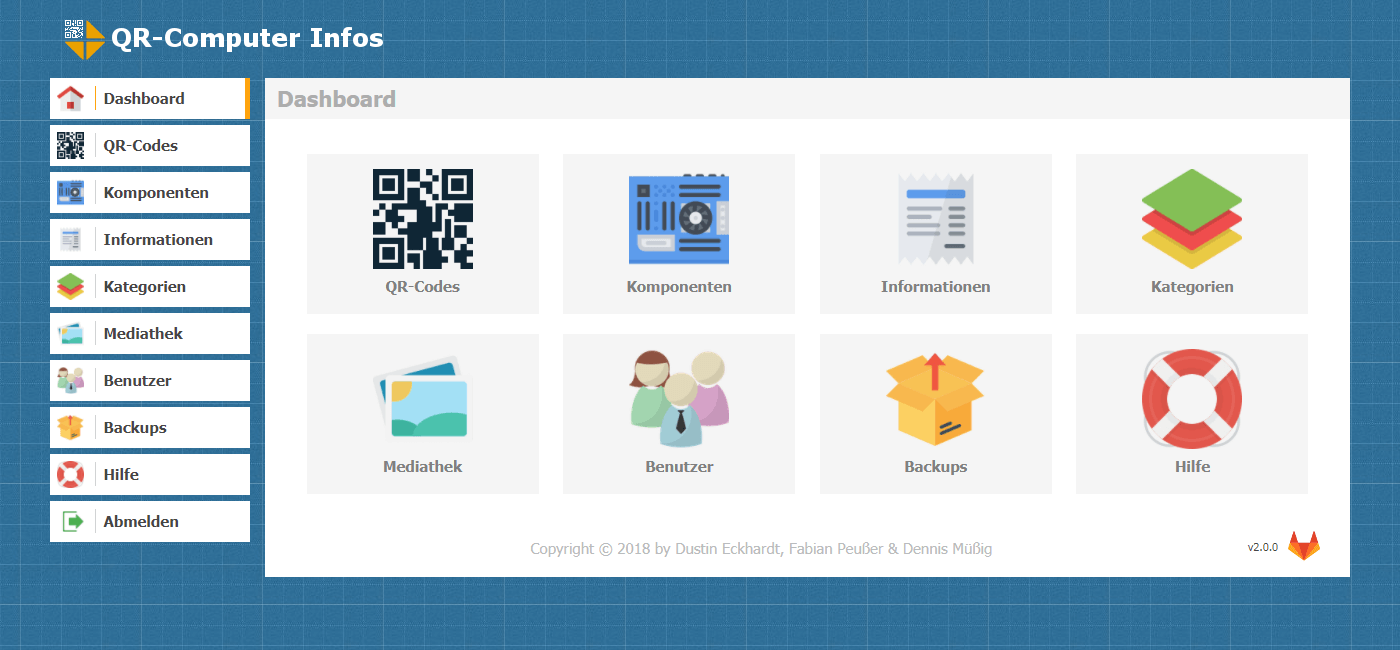
Task: Click the QR-Codes label on dashboard tile
Action: [423, 287]
